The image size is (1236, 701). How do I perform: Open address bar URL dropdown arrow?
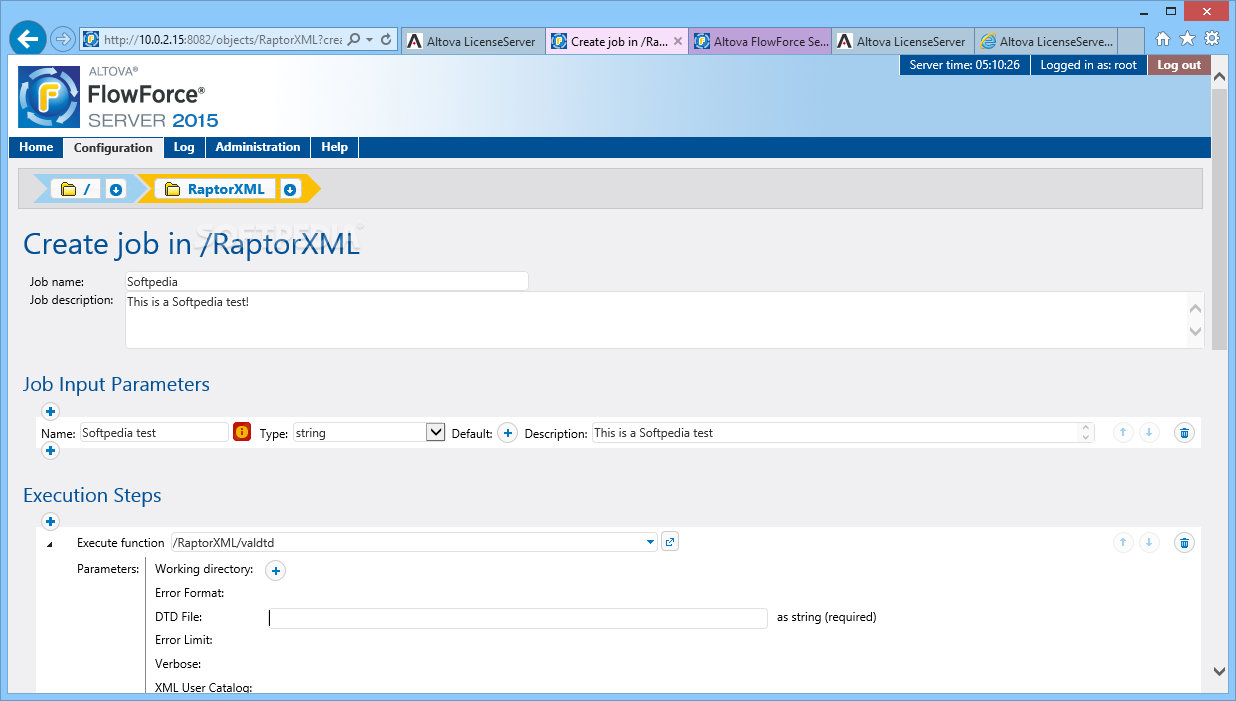point(370,40)
